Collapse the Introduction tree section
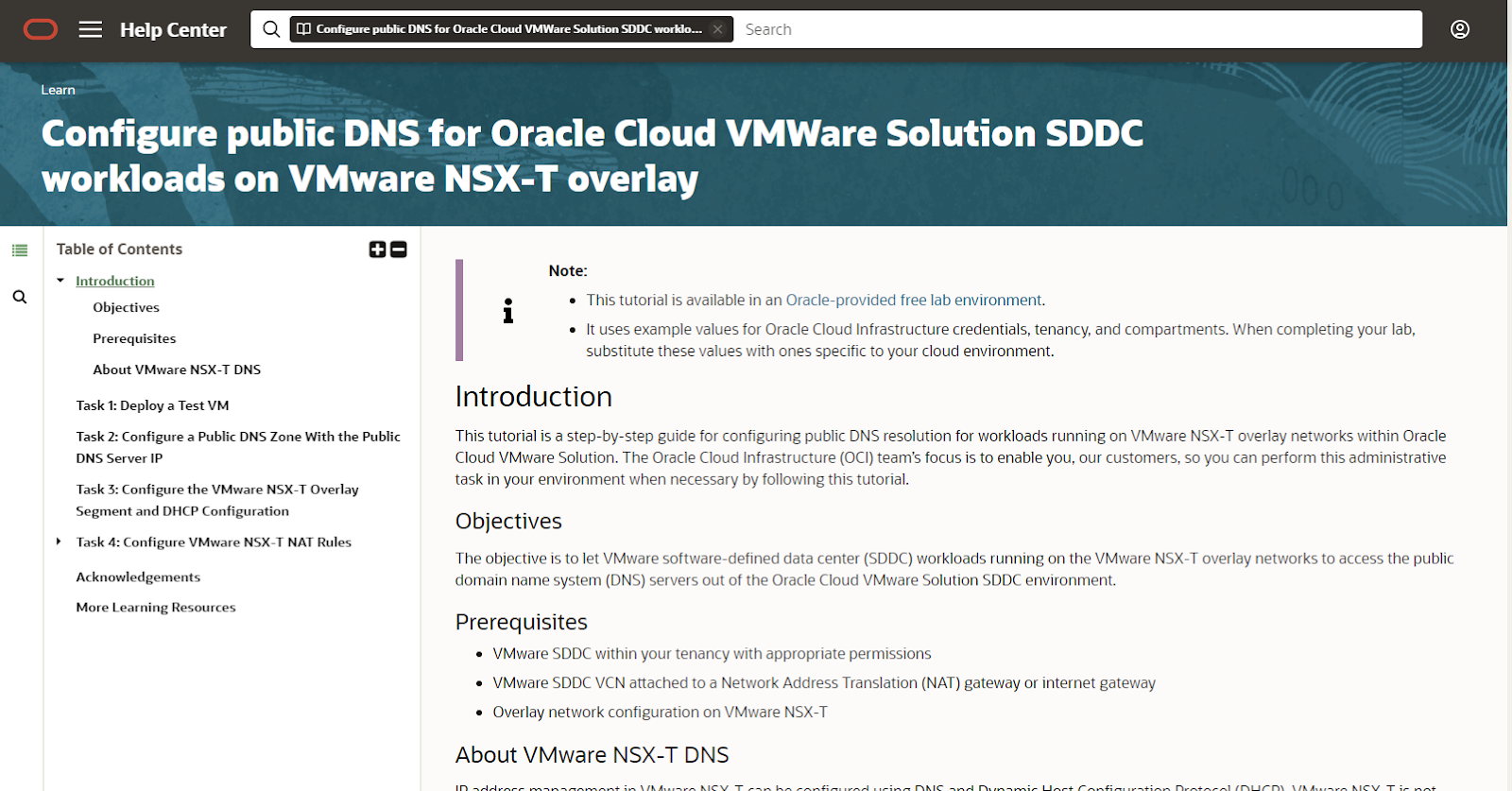 pyautogui.click(x=60, y=281)
